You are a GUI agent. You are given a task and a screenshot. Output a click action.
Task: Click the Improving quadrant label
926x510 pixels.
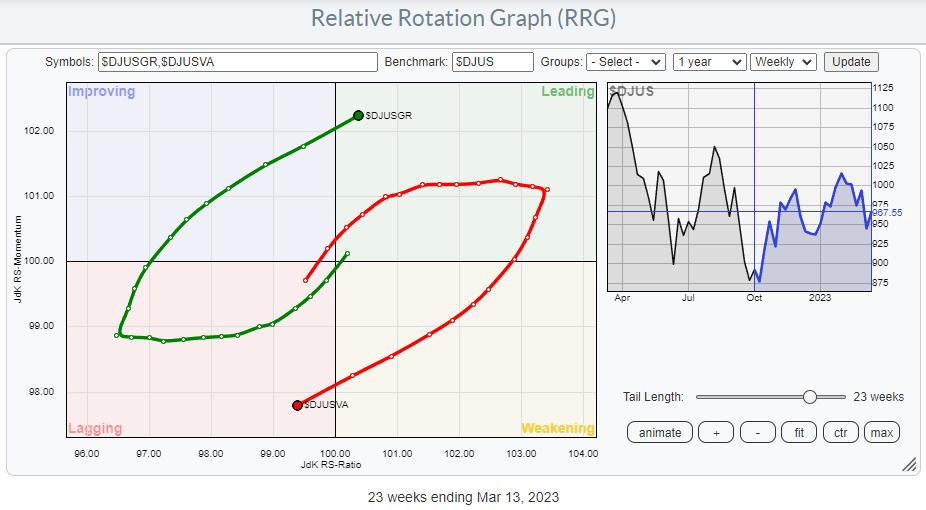[102, 91]
